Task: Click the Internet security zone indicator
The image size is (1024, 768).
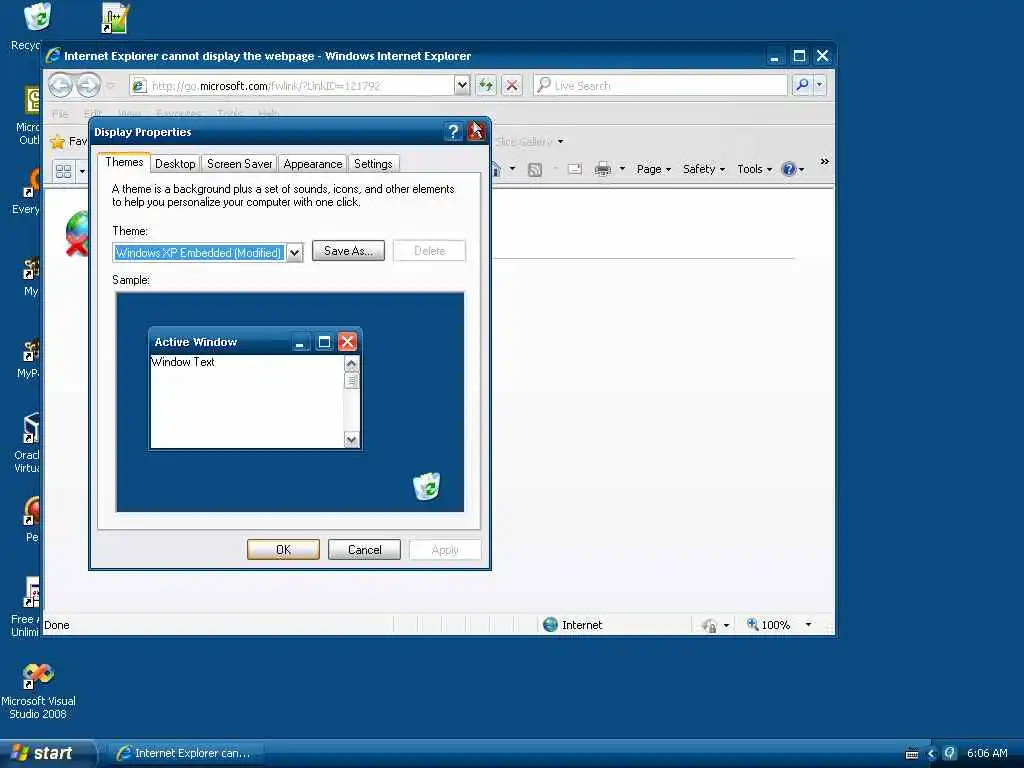Action: coord(572,625)
